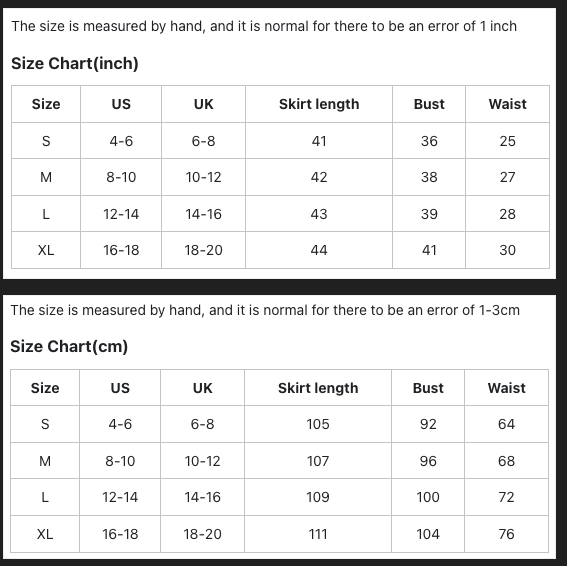This screenshot has height=566, width=567.
Task: Select bust value 39 in inch chart
Action: click(x=429, y=214)
